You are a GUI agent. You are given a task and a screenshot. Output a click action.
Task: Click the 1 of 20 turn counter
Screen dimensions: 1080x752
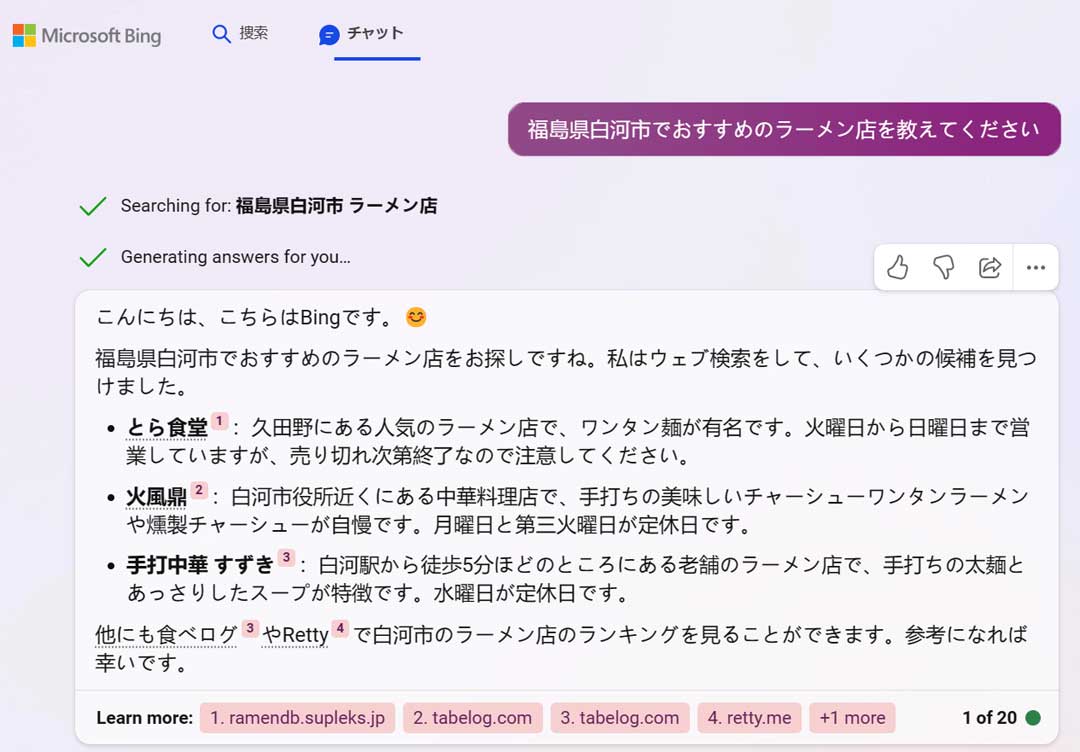[x=989, y=718]
